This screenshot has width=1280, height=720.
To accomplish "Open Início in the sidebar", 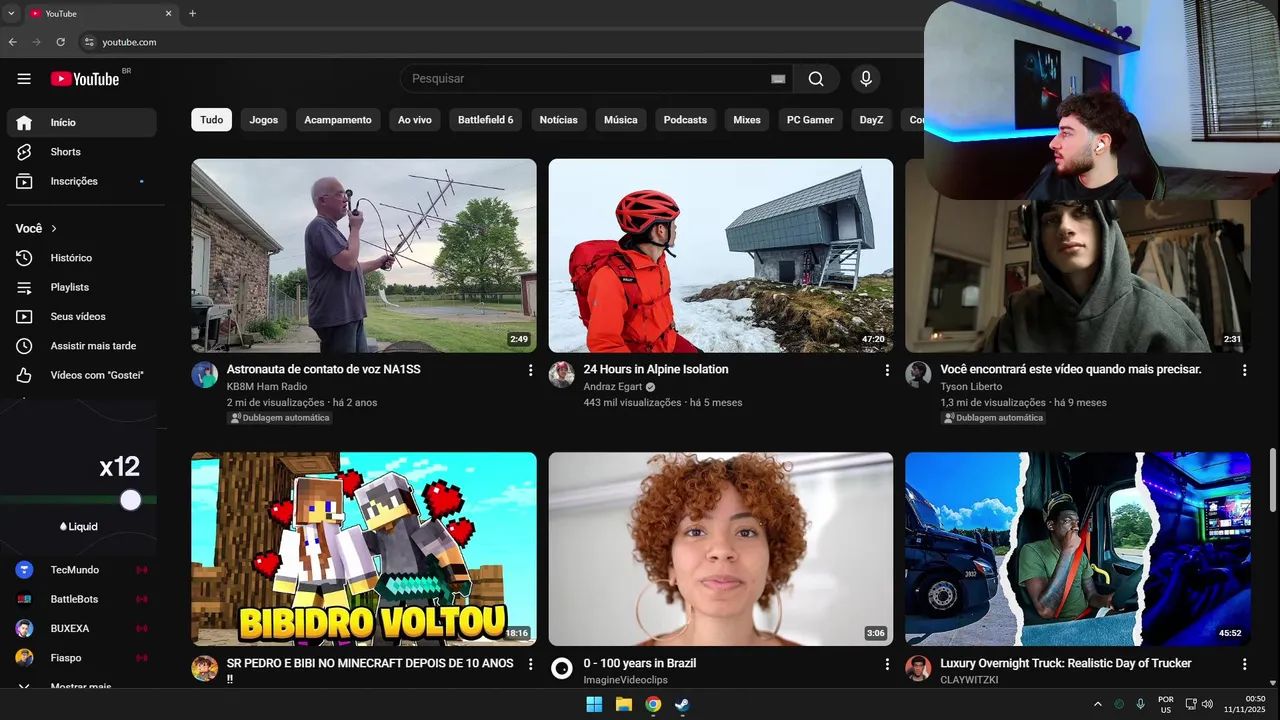I will [82, 122].
